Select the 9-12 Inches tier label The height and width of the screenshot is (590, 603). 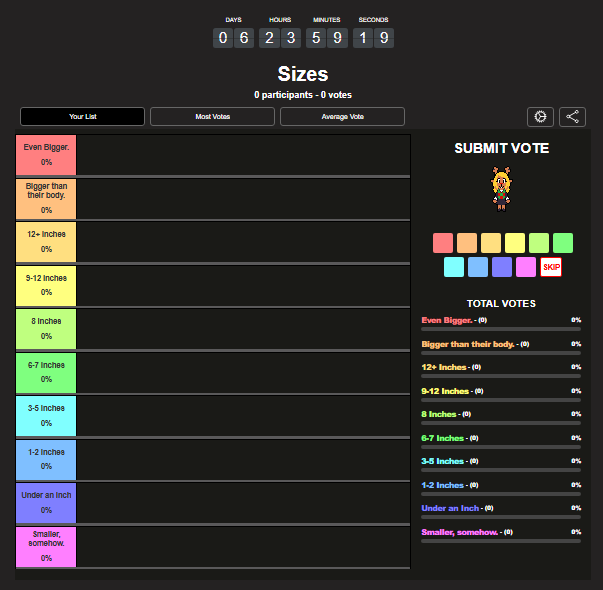click(x=46, y=286)
